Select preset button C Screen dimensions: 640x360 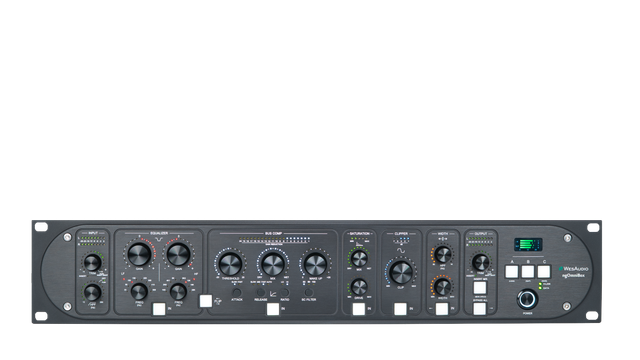pos(544,271)
